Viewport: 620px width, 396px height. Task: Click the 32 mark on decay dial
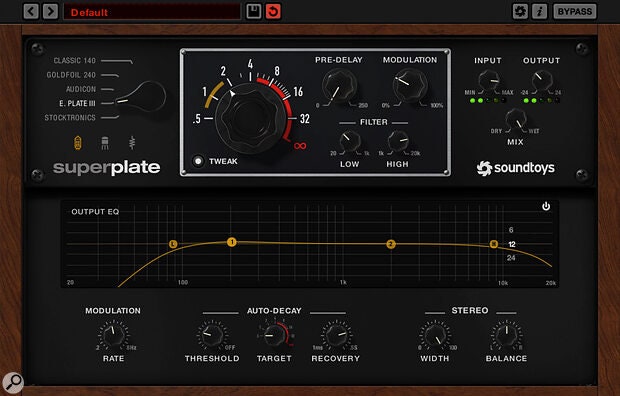(304, 119)
